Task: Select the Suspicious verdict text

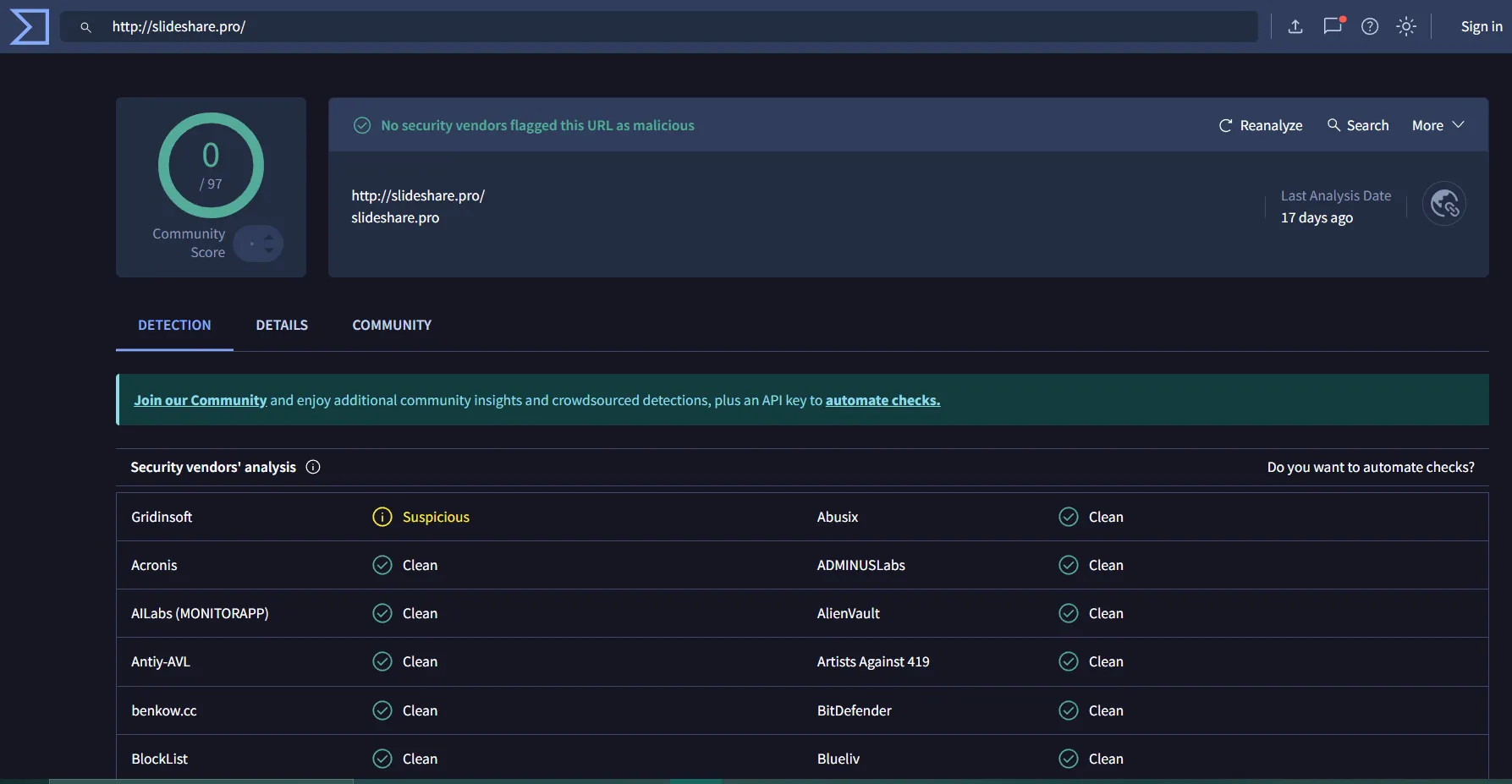Action: 436,517
